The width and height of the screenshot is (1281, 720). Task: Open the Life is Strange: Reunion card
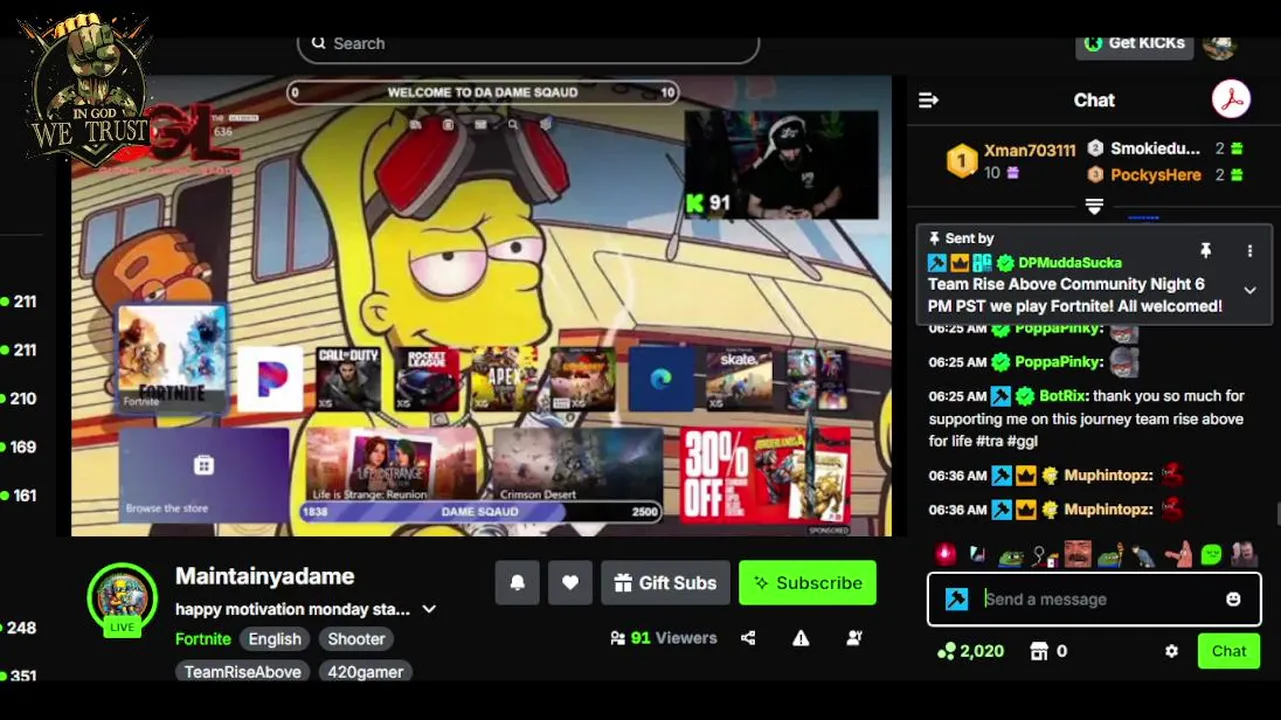tap(391, 465)
